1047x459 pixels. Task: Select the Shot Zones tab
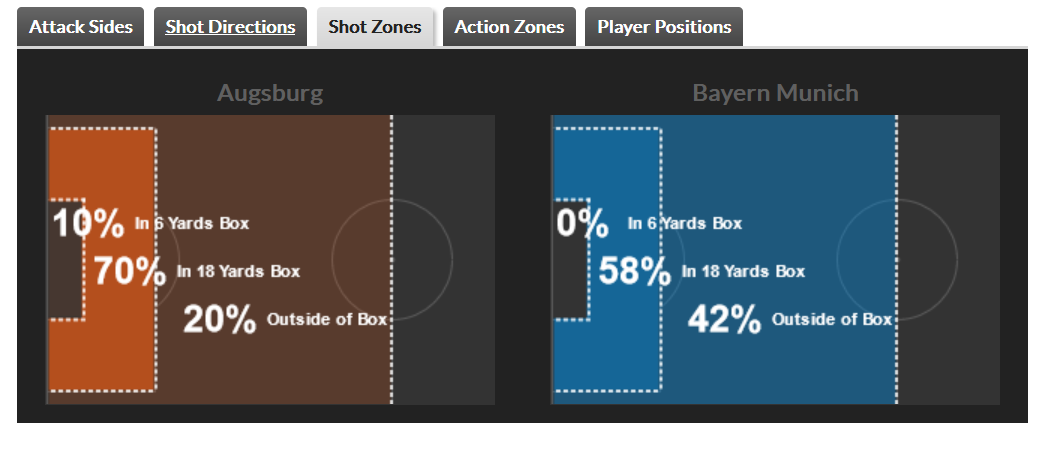pyautogui.click(x=375, y=27)
